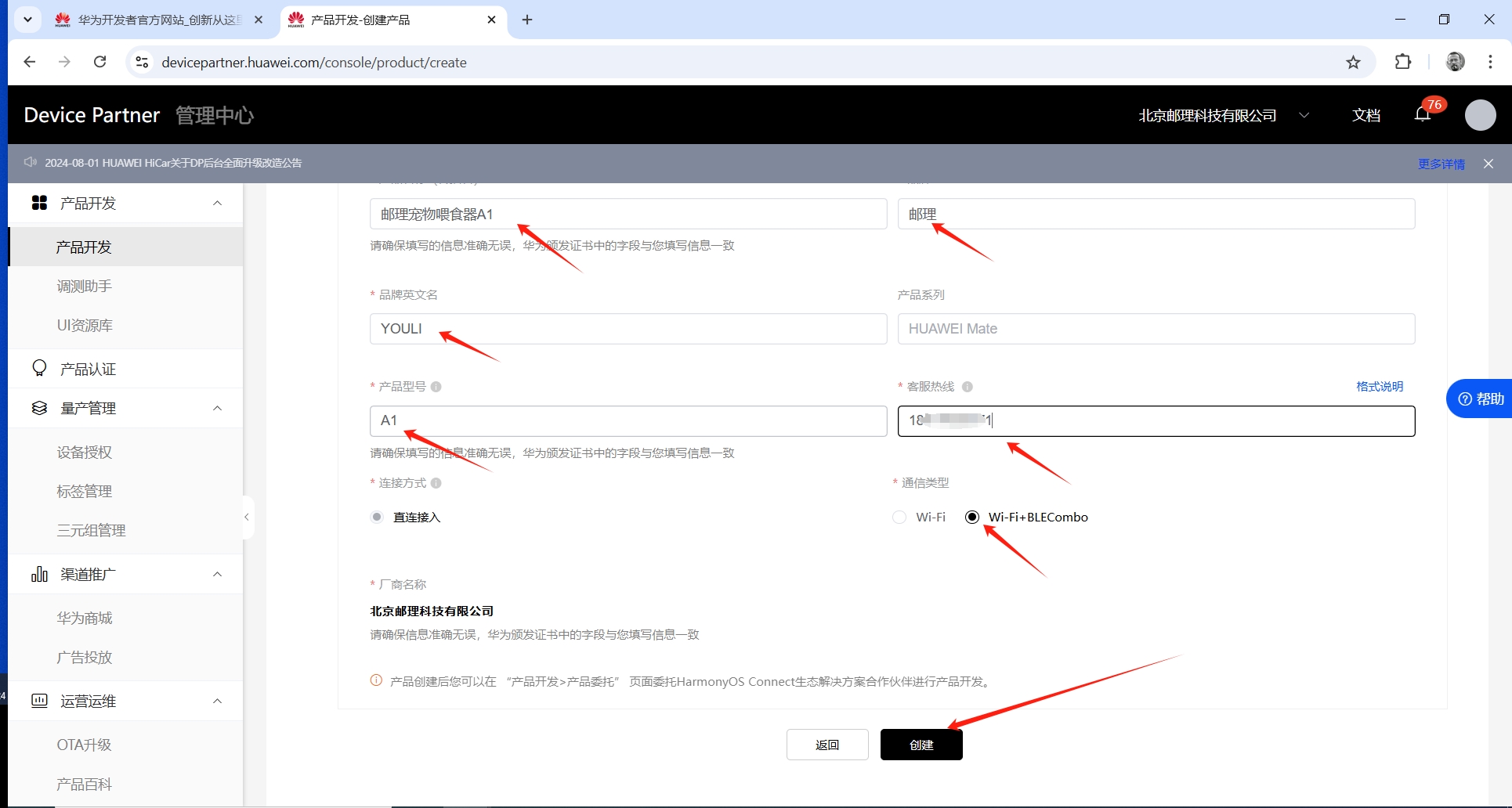Open 三元组管理 in the sidebar
This screenshot has height=808, width=1512.
coord(91,530)
